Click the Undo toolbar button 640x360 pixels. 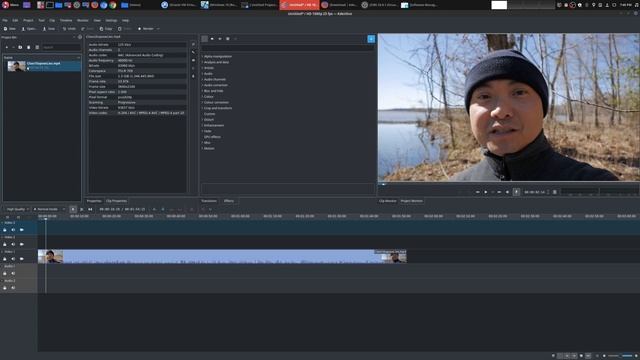(x=69, y=29)
